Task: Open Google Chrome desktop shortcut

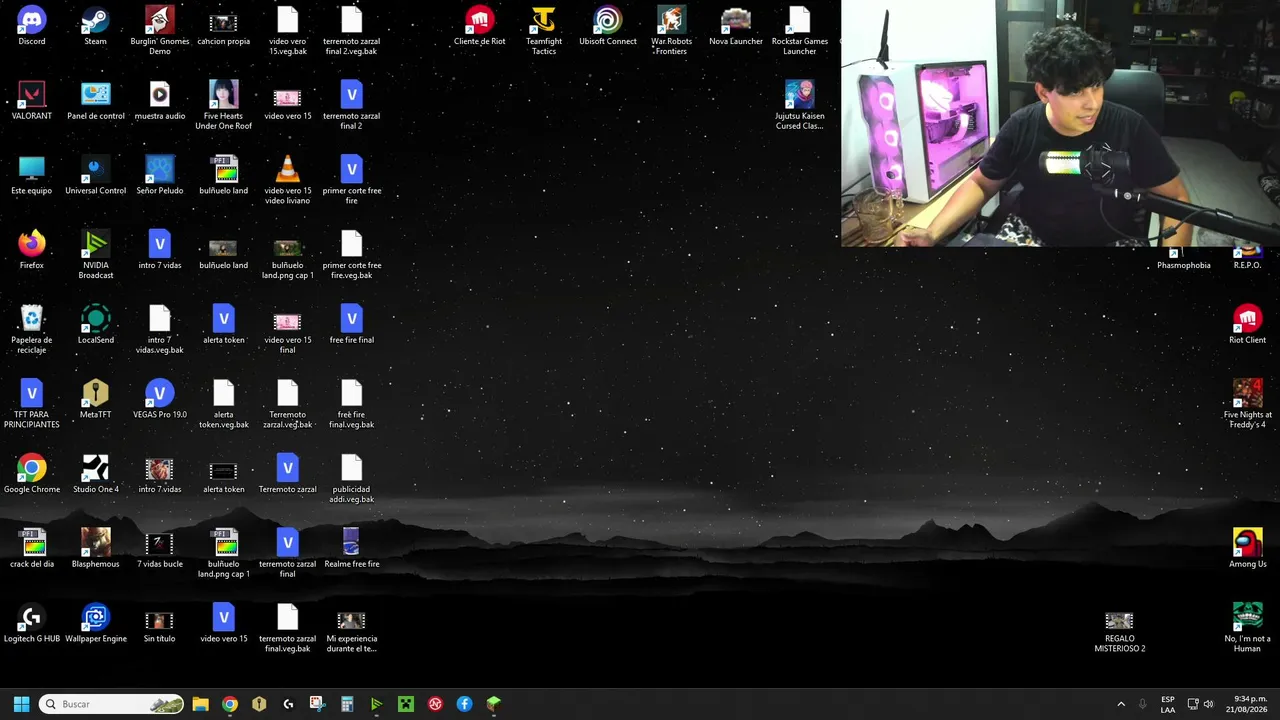Action: pos(31,474)
